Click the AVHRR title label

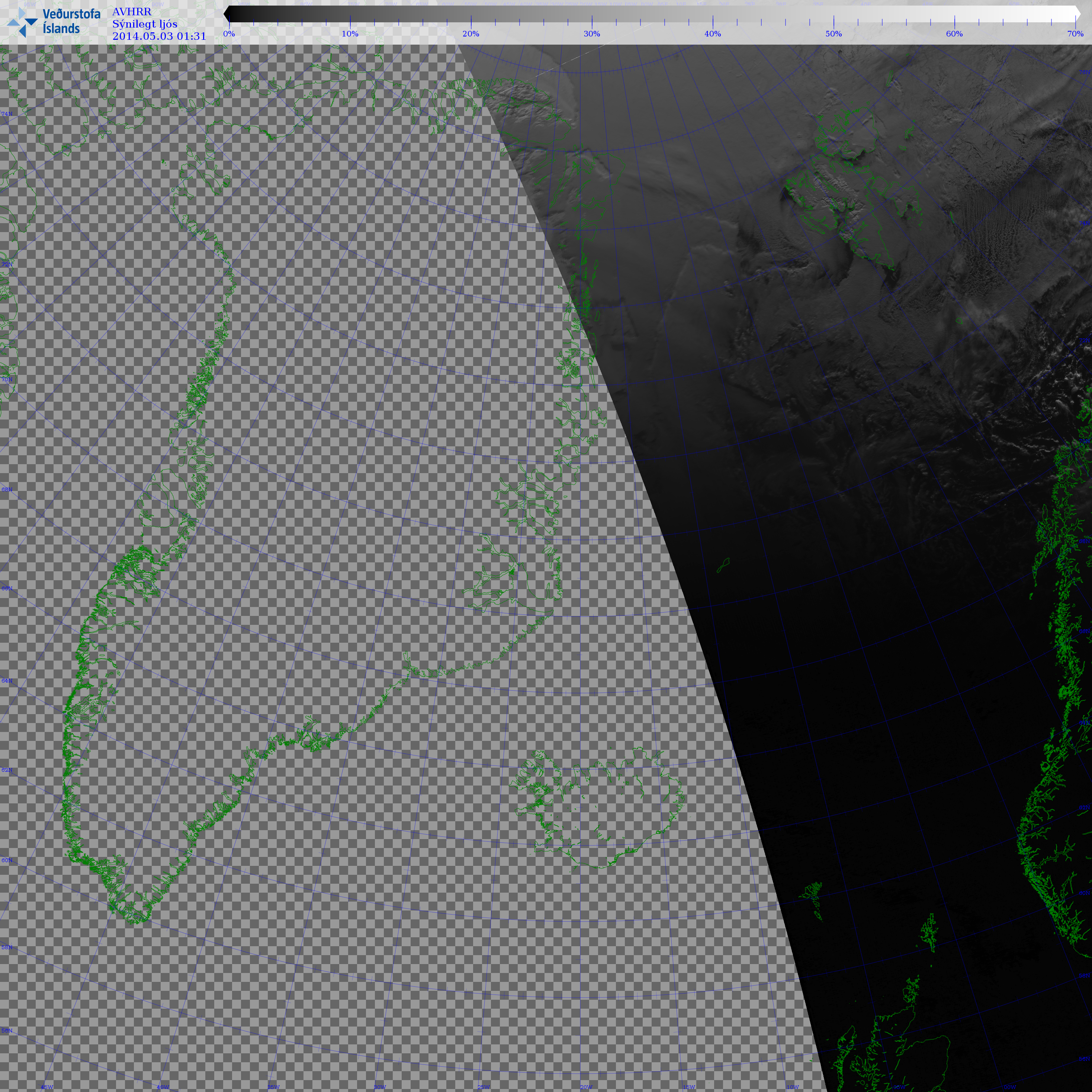coord(132,12)
